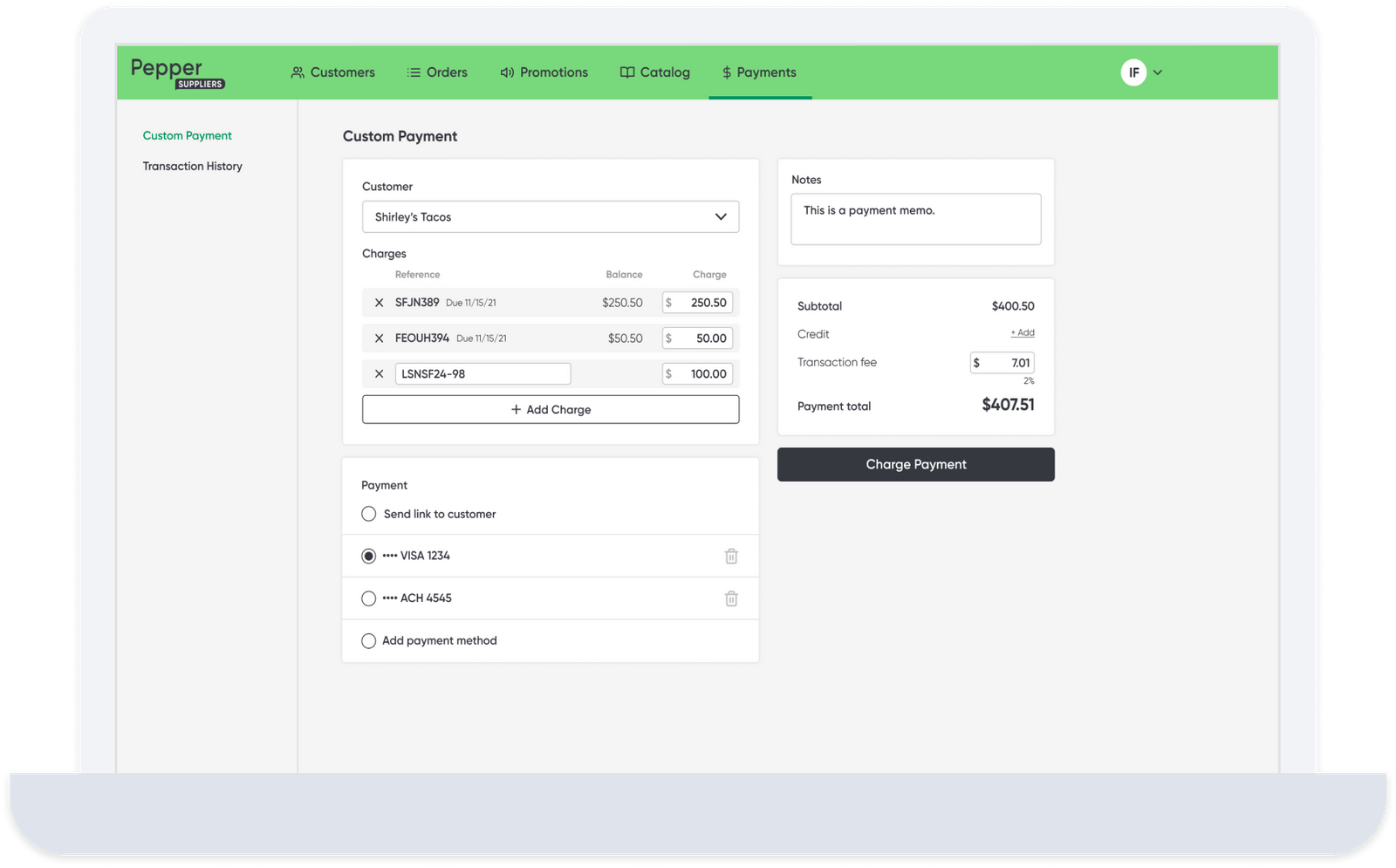Click the Orders list icon
The image size is (1396, 868).
click(414, 72)
